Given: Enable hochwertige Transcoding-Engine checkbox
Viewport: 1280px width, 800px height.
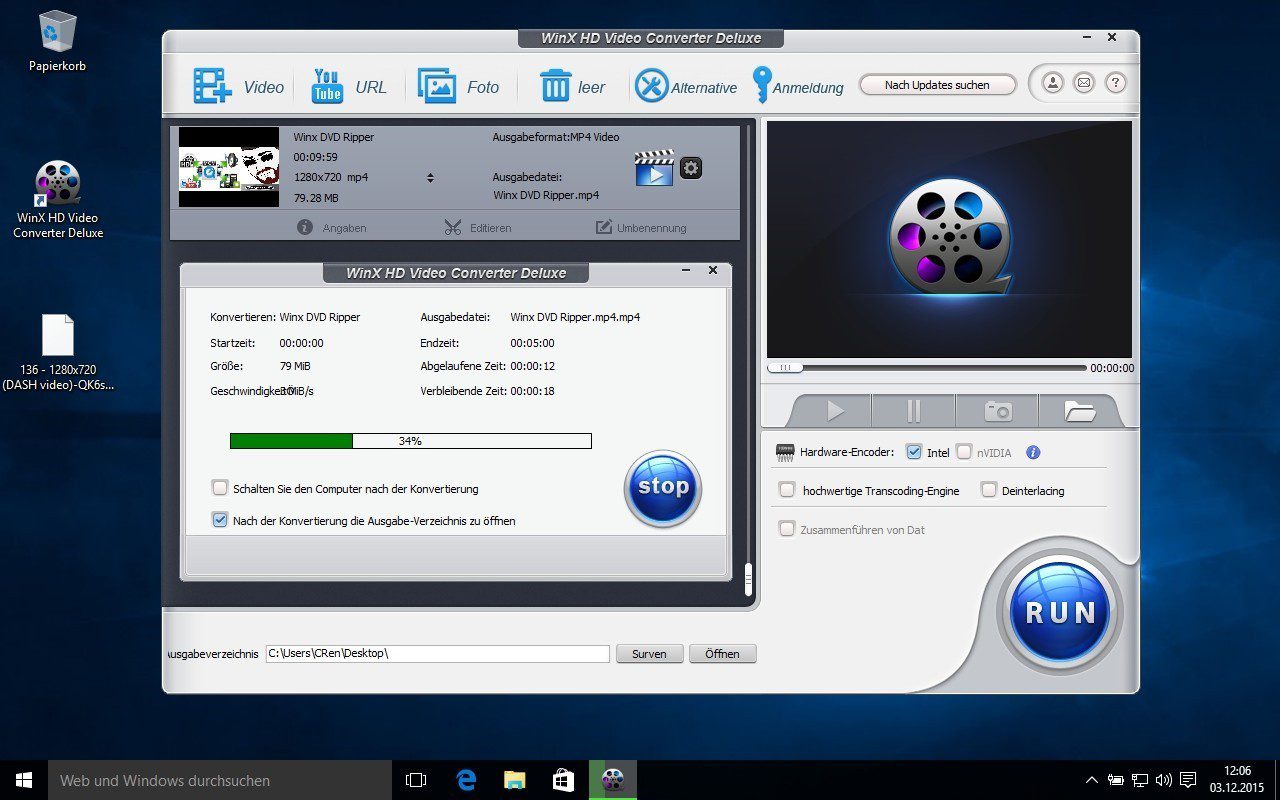Looking at the screenshot, I should [x=787, y=490].
